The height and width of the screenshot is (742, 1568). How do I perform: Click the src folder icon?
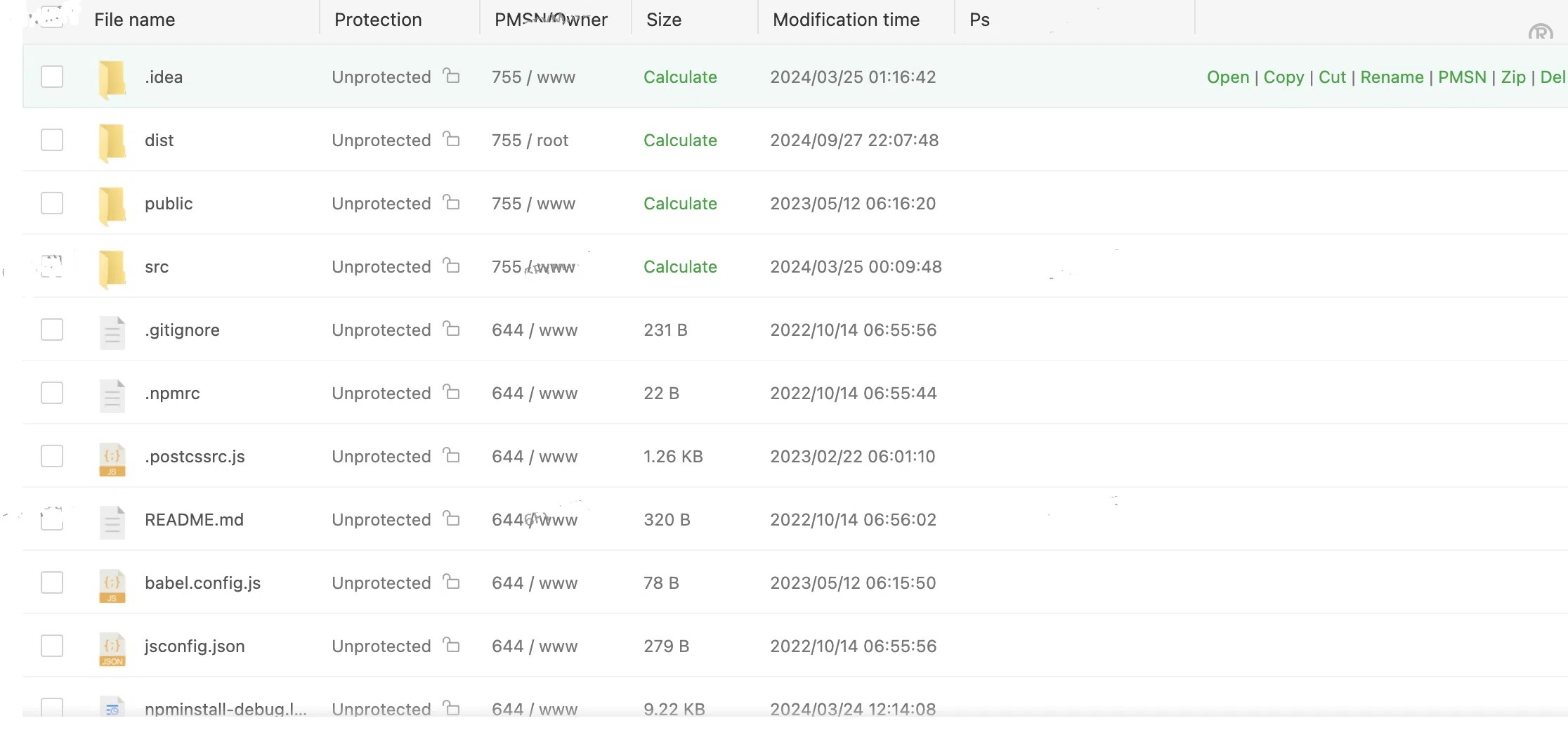click(112, 268)
